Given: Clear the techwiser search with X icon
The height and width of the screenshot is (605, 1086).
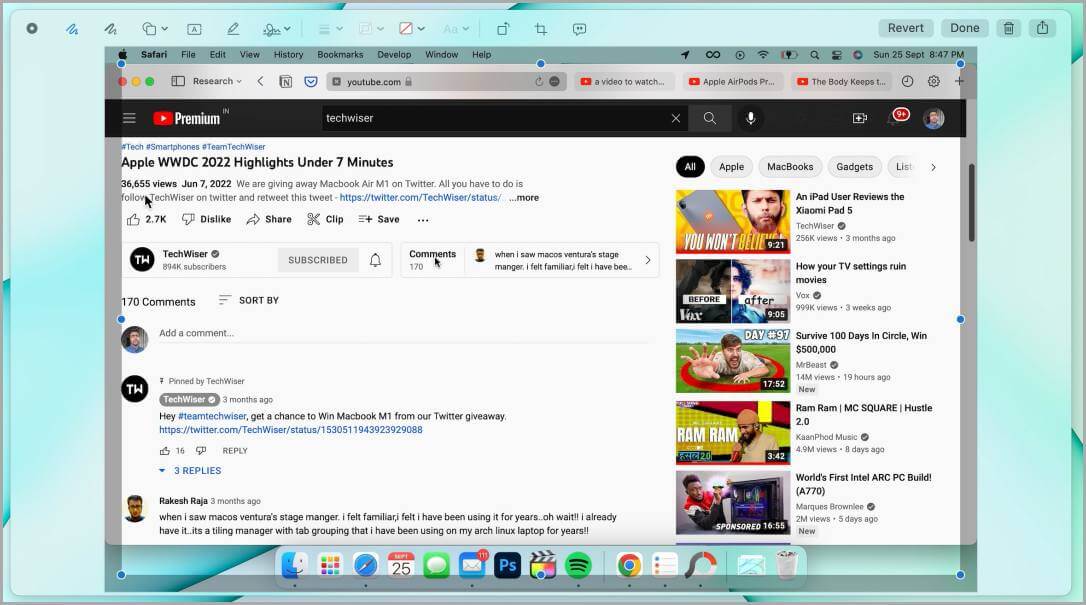Looking at the screenshot, I should coord(676,118).
